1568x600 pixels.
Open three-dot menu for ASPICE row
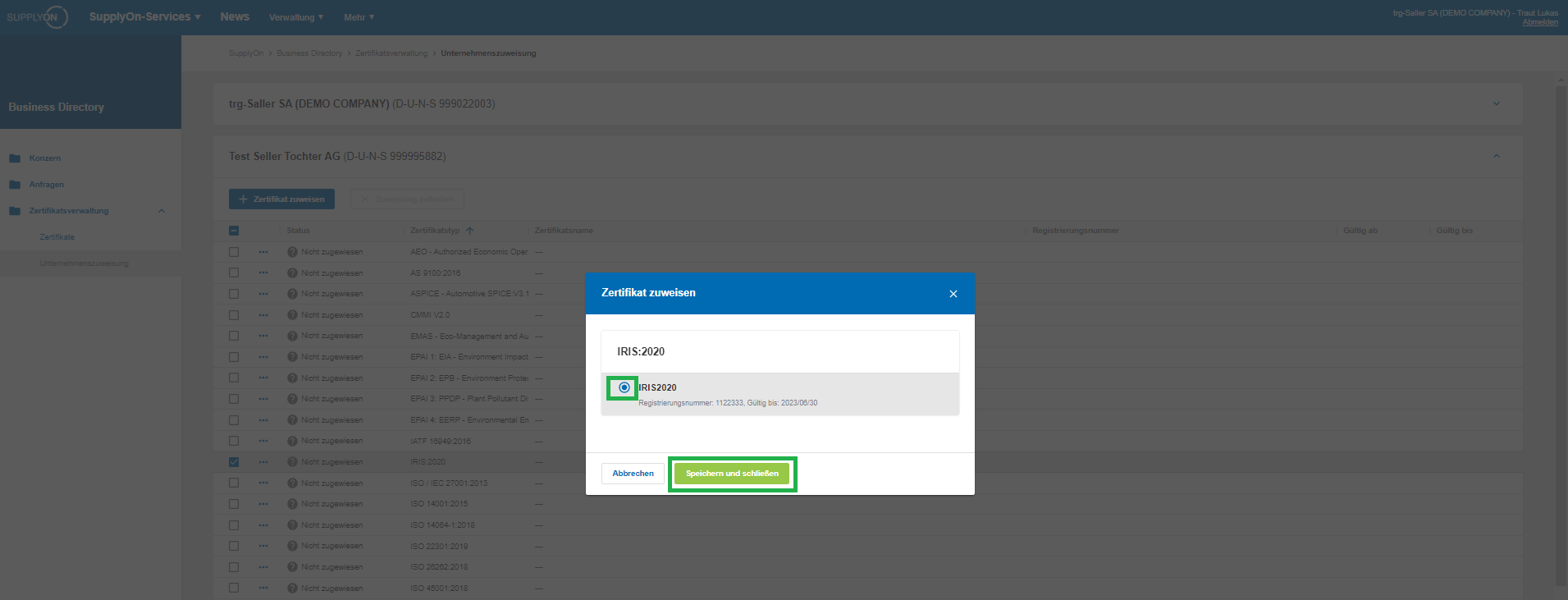click(263, 294)
